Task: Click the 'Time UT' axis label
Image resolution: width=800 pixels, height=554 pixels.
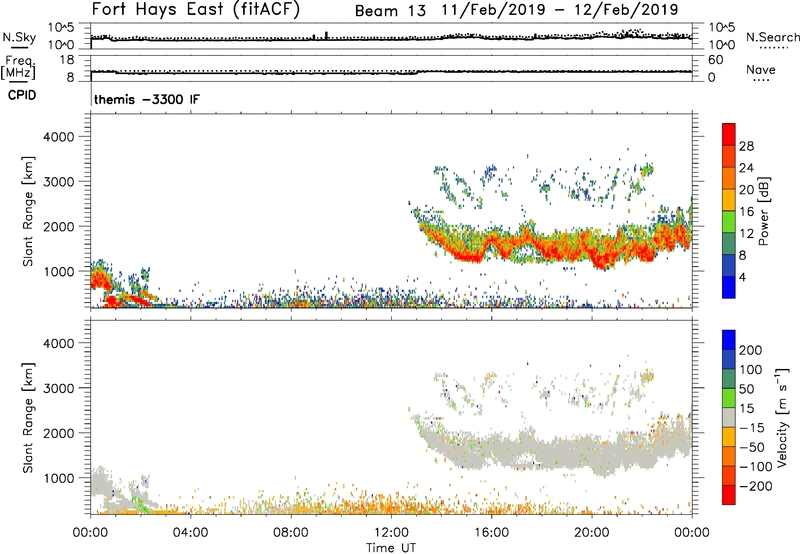Action: coord(391,548)
